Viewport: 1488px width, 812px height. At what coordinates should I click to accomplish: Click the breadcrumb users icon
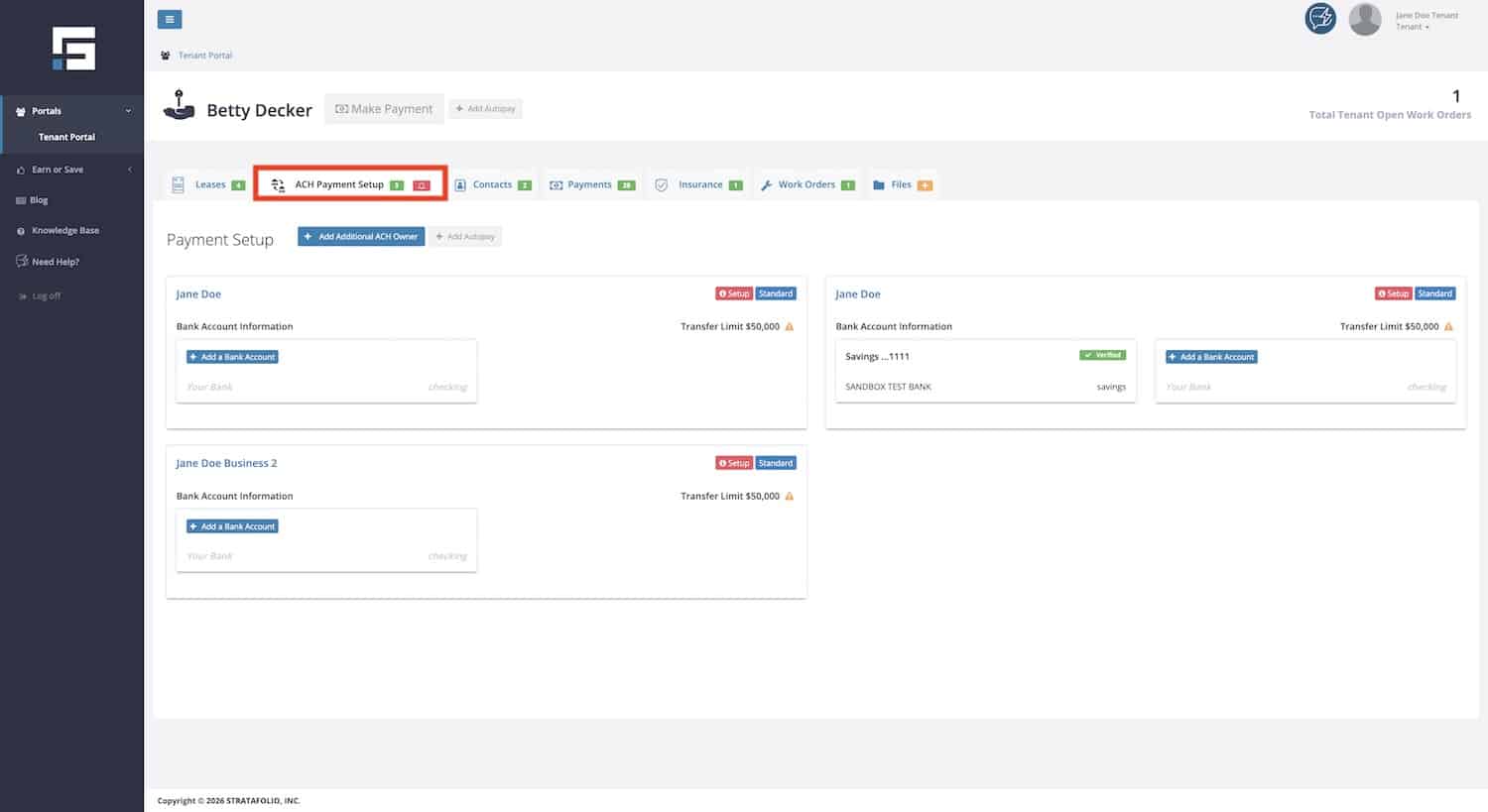[165, 56]
